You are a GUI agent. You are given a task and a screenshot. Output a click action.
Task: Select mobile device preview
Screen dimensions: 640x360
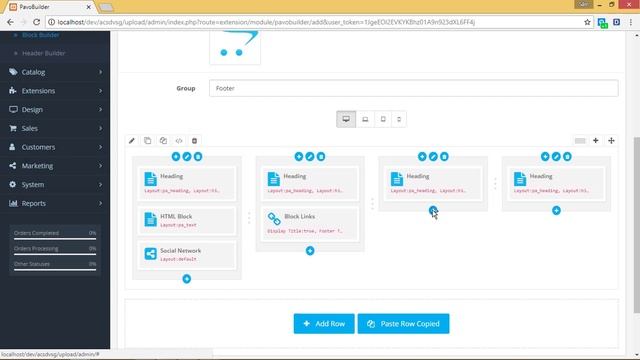point(399,119)
